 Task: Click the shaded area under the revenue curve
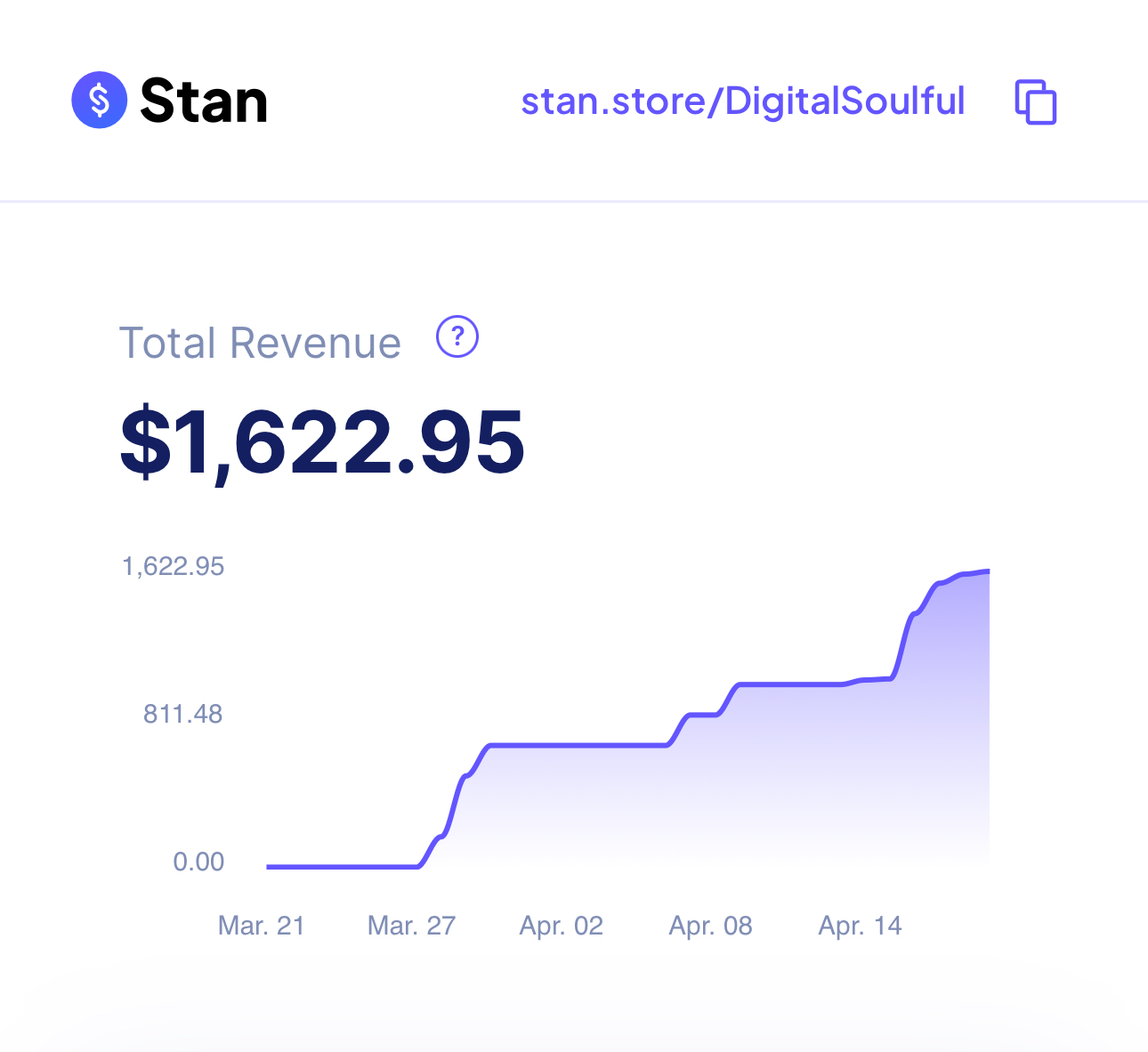(801, 783)
